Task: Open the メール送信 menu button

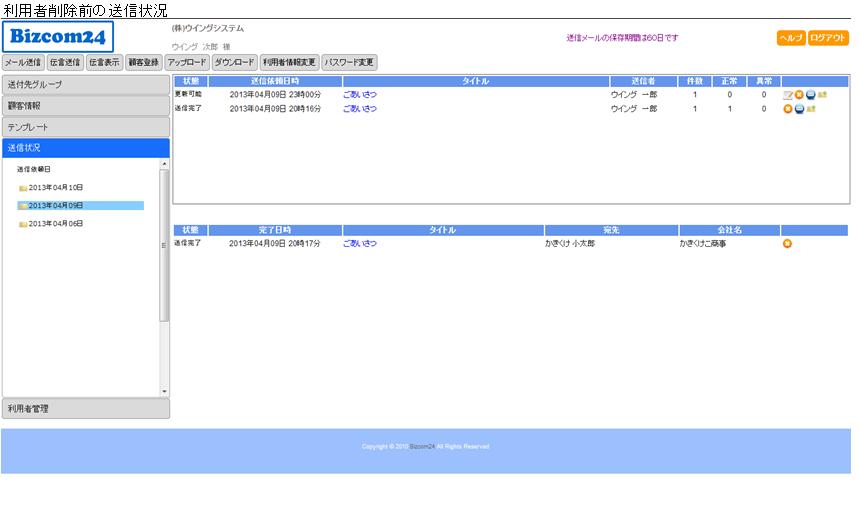Action: [23, 62]
